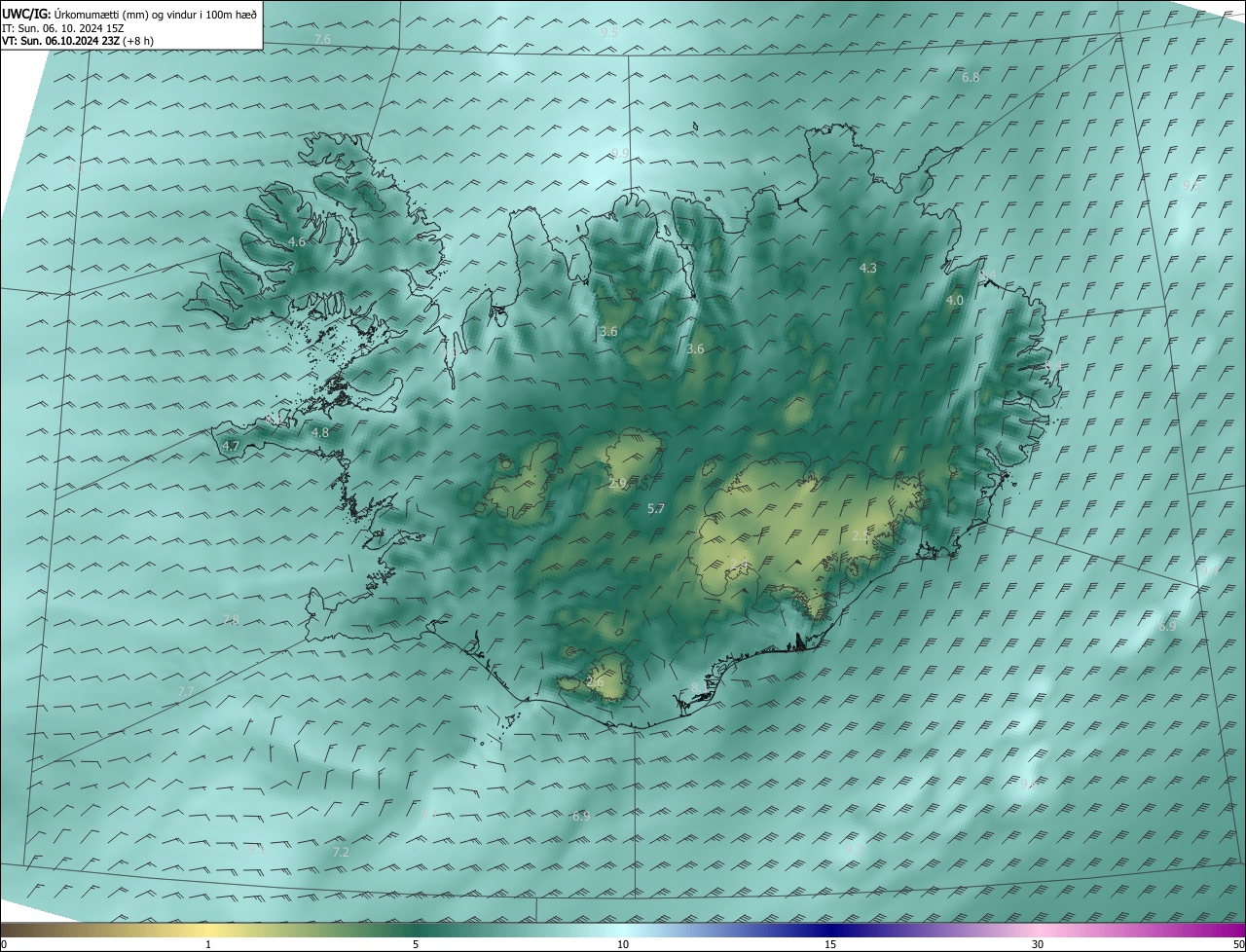Click the colour scale tick label 5
The height and width of the screenshot is (952, 1246).
coord(416,944)
